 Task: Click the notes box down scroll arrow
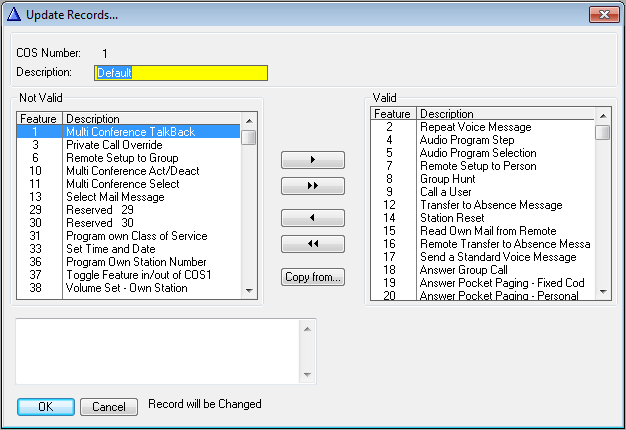pyautogui.click(x=307, y=375)
